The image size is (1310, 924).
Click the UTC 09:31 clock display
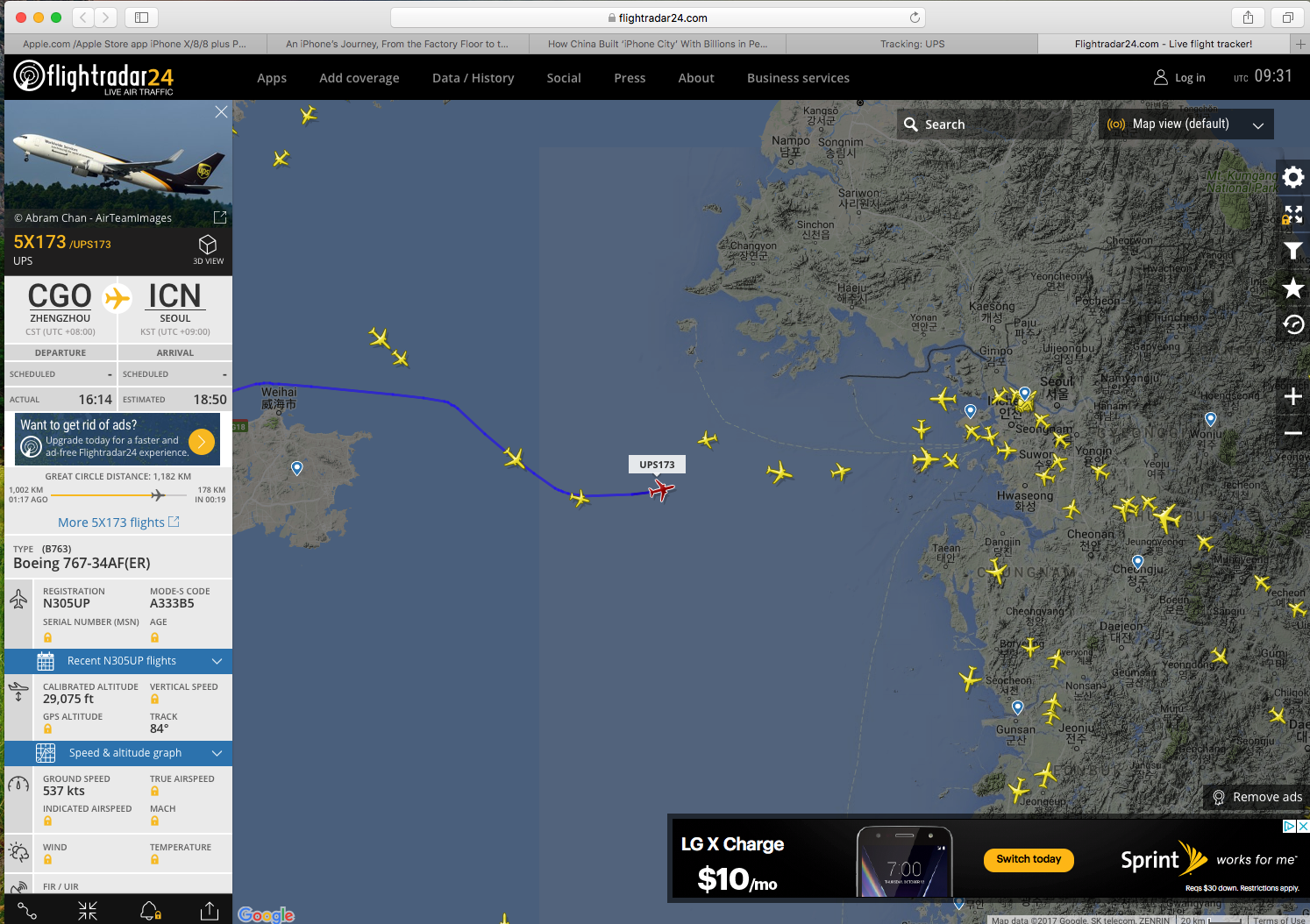tap(1263, 77)
